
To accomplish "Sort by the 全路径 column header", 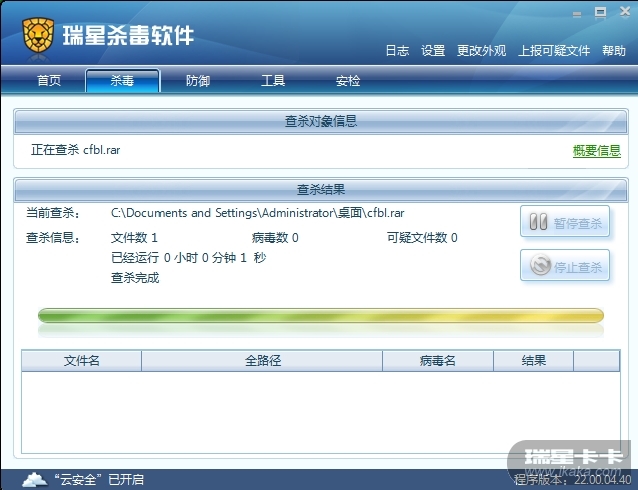I will pos(262,361).
